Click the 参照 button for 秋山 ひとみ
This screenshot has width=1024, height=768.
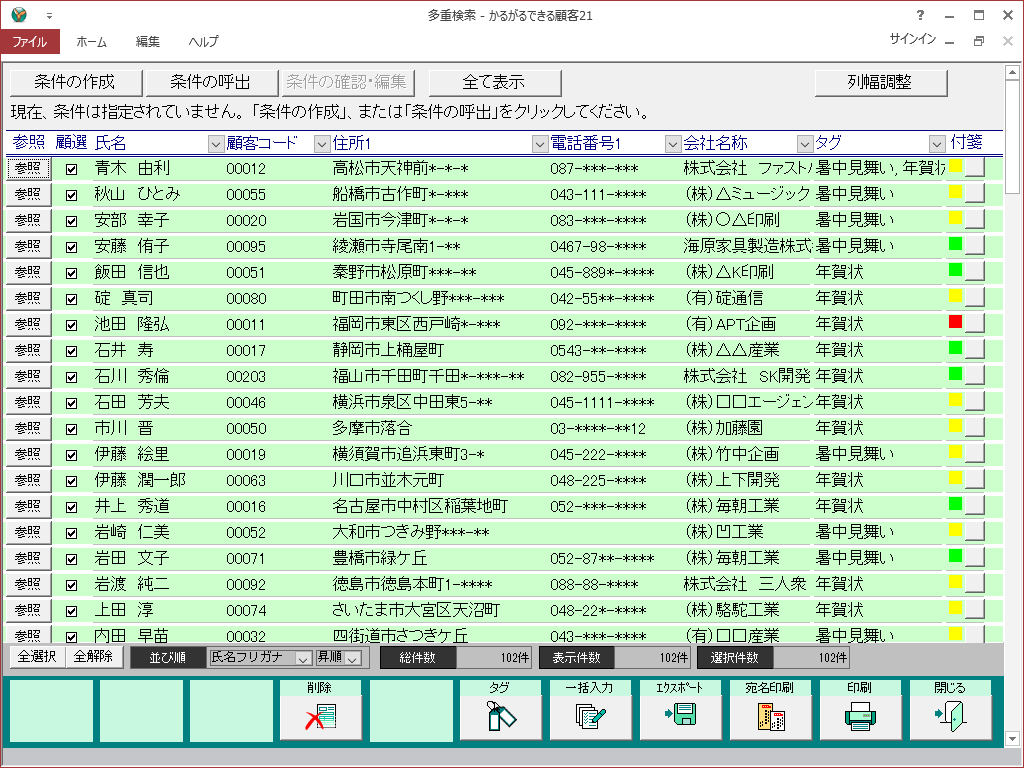pyautogui.click(x=28, y=194)
